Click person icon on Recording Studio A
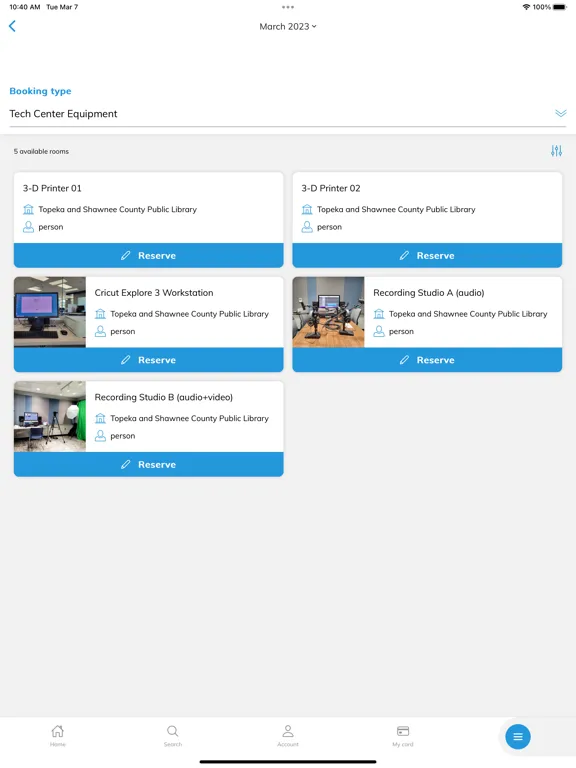The image size is (576, 768). [379, 331]
